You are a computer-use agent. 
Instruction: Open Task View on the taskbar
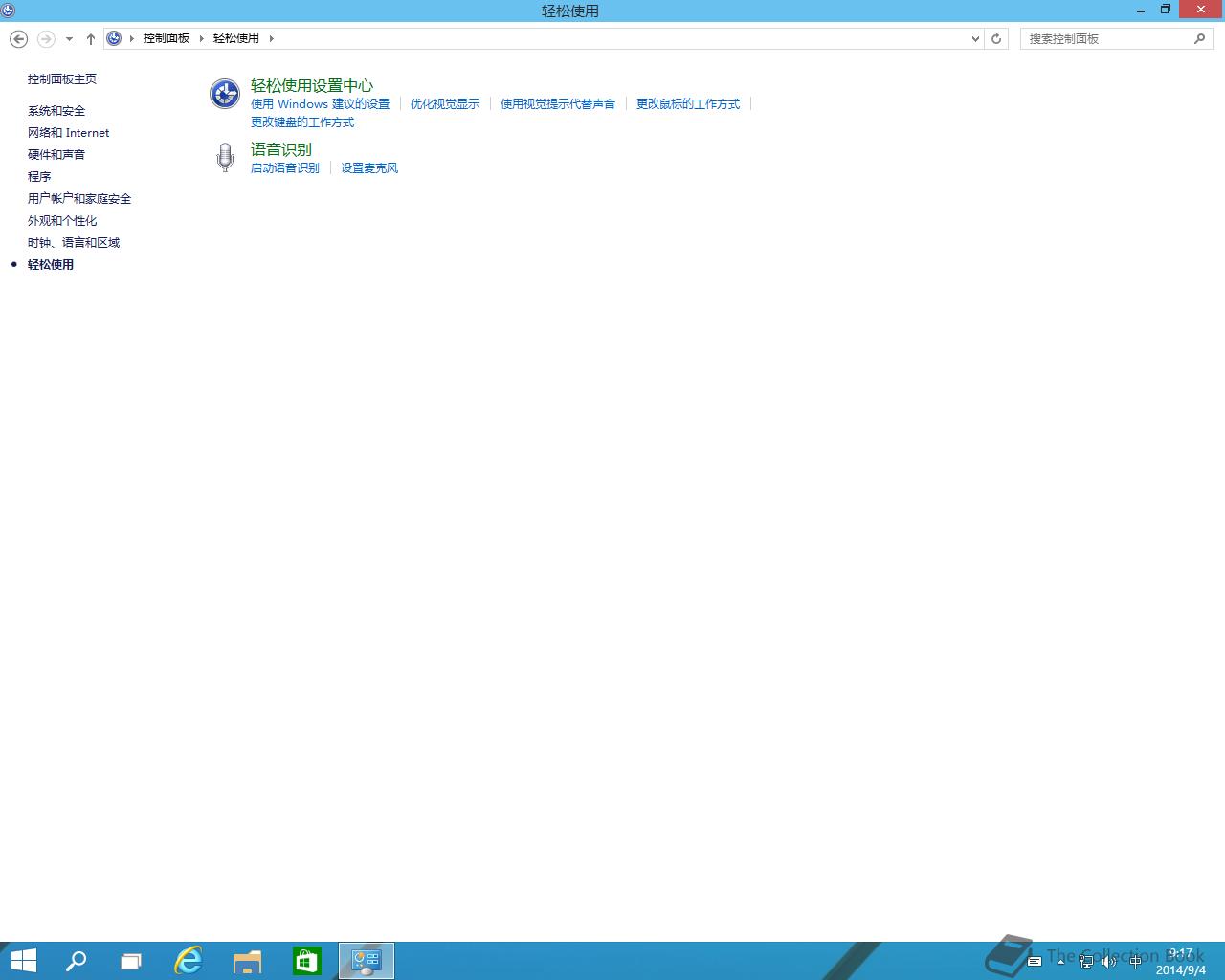tap(131, 961)
